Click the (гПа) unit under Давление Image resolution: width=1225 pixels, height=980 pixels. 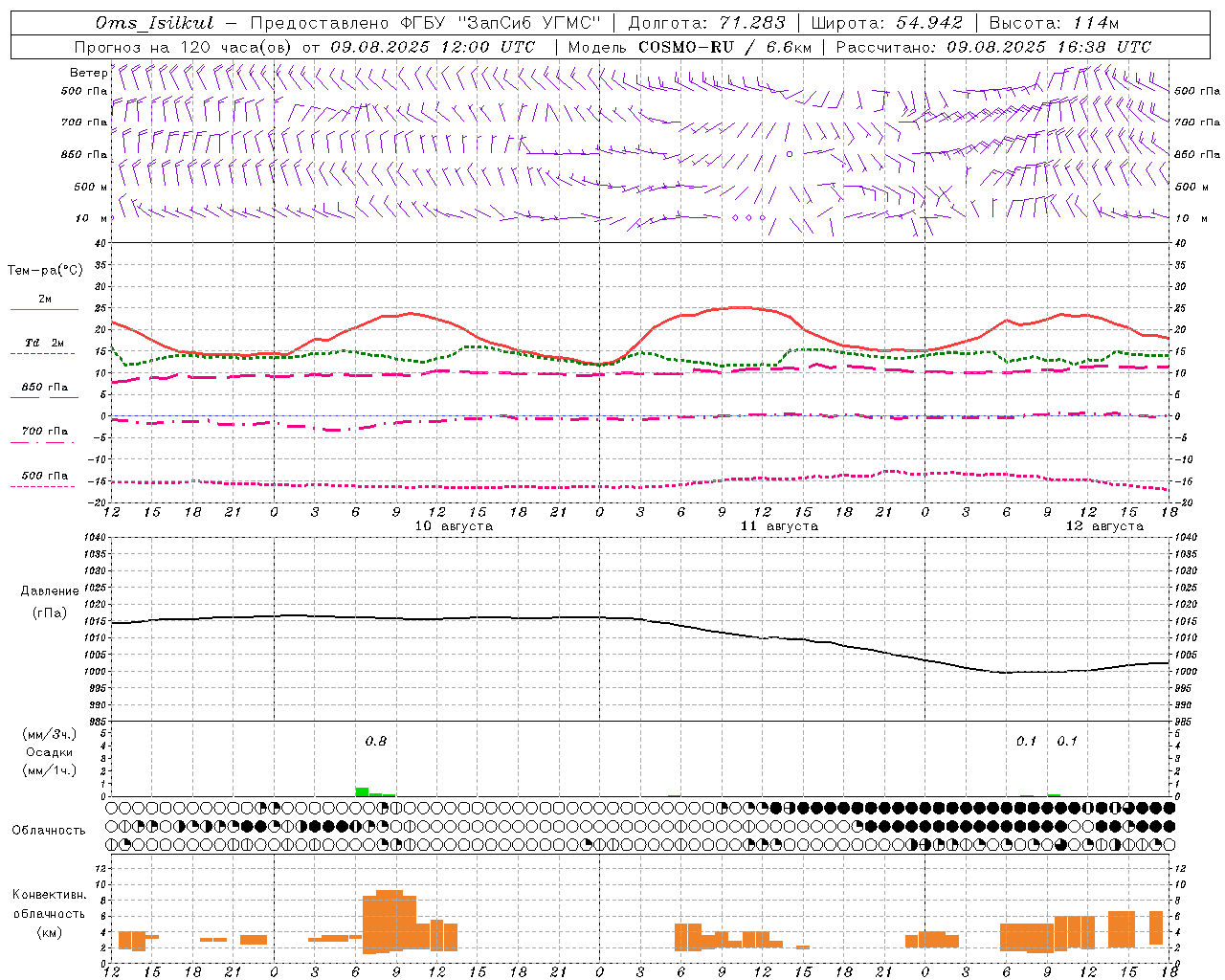[50, 613]
